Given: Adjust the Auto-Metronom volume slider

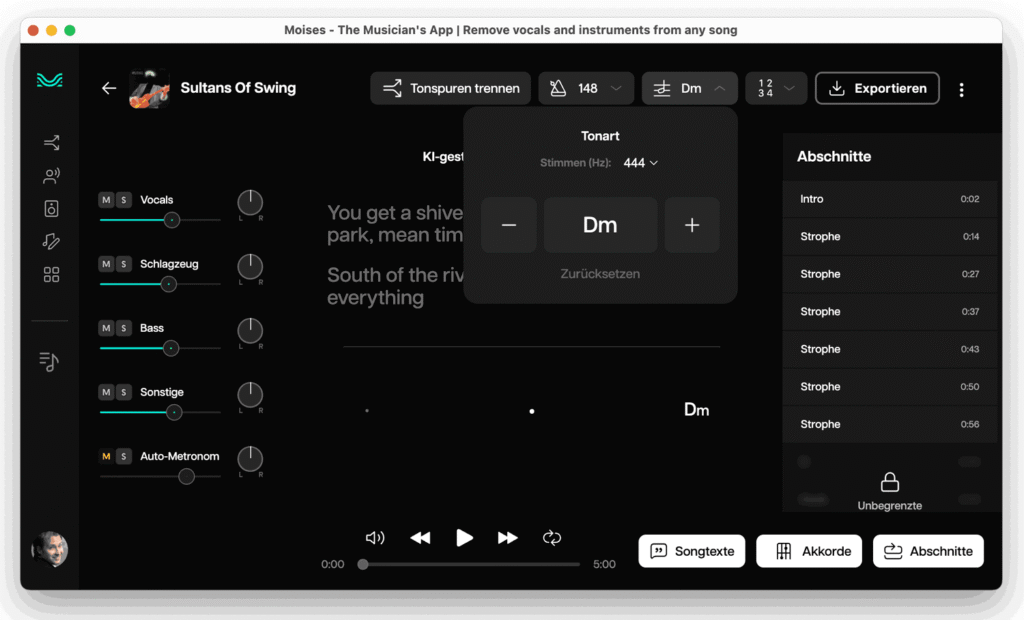Looking at the screenshot, I should [160, 476].
